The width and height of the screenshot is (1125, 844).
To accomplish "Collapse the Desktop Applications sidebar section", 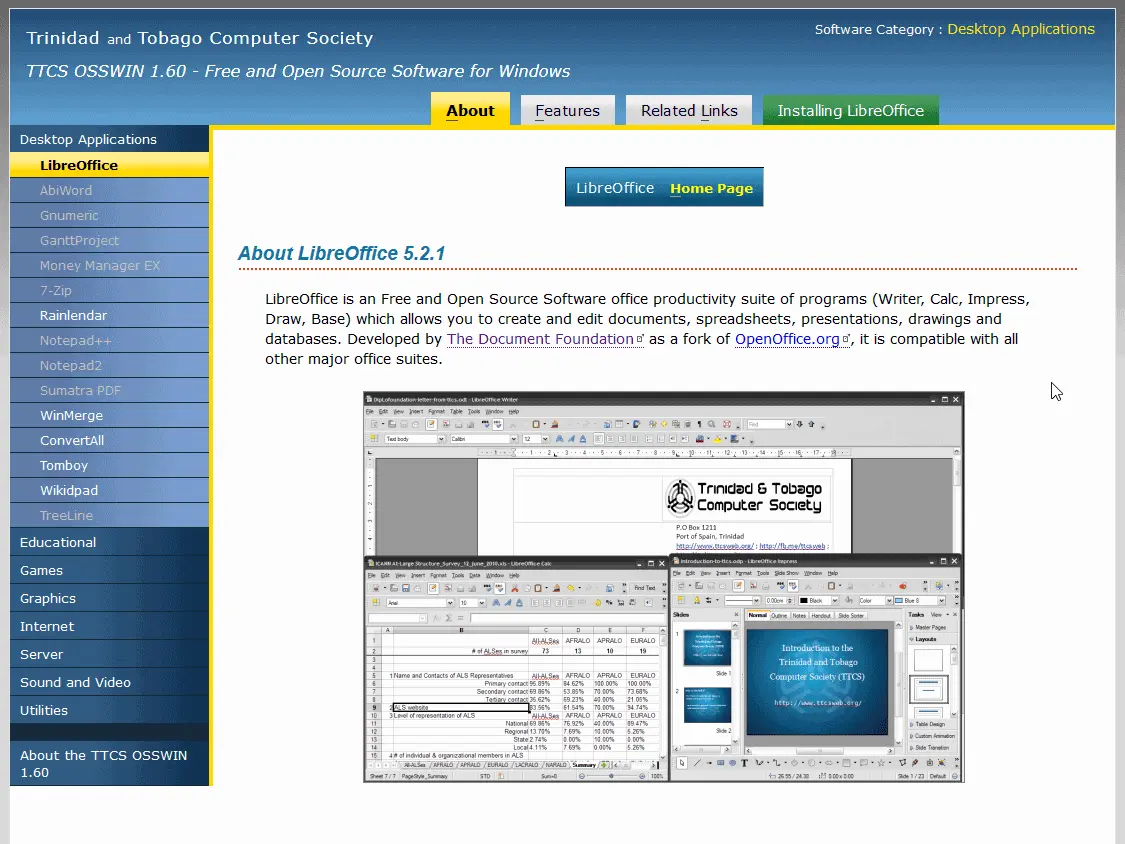I will pos(88,139).
